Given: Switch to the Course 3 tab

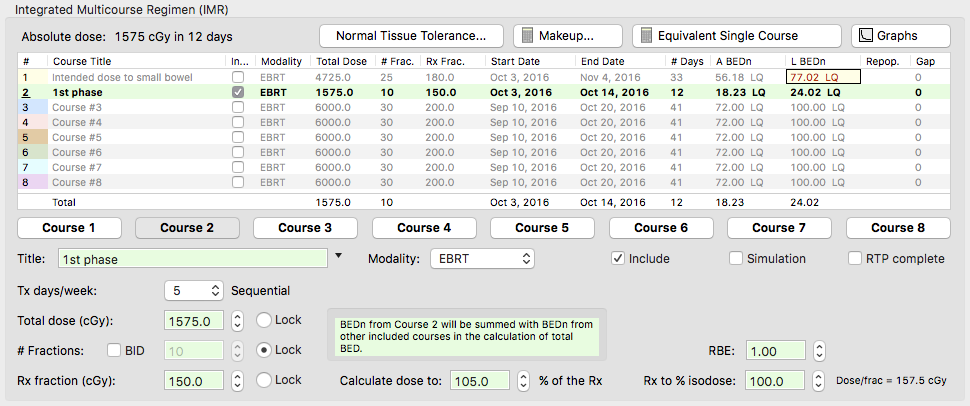Looking at the screenshot, I should 306,227.
